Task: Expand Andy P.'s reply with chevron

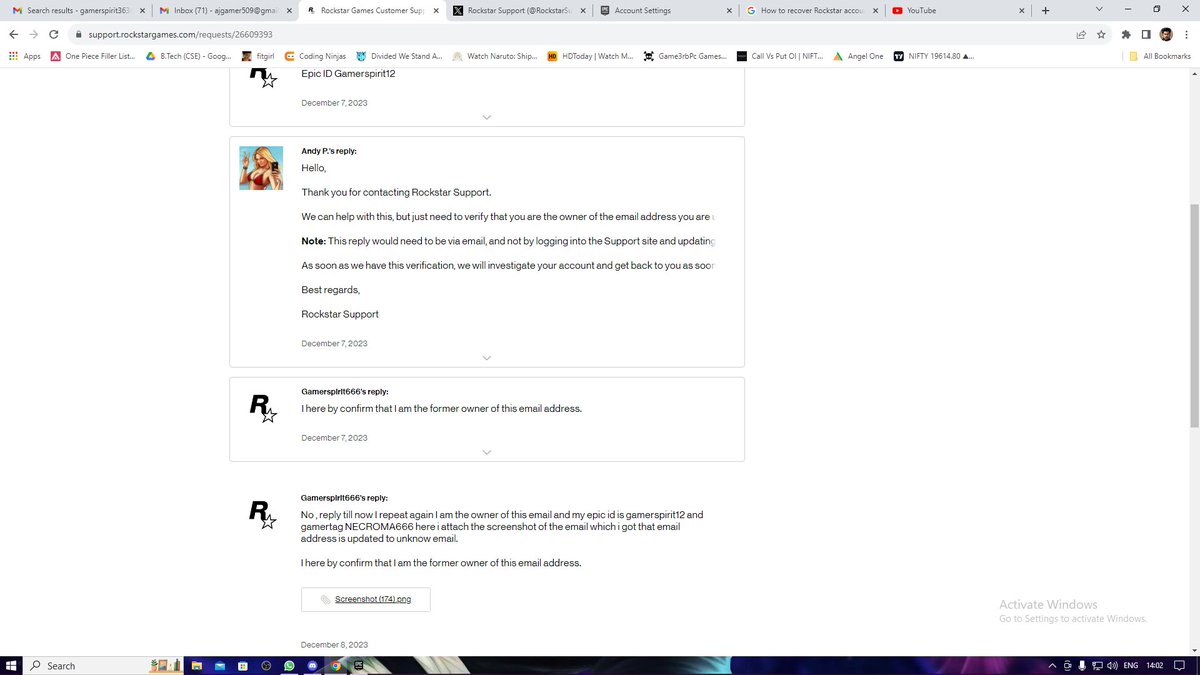Action: pyautogui.click(x=487, y=358)
